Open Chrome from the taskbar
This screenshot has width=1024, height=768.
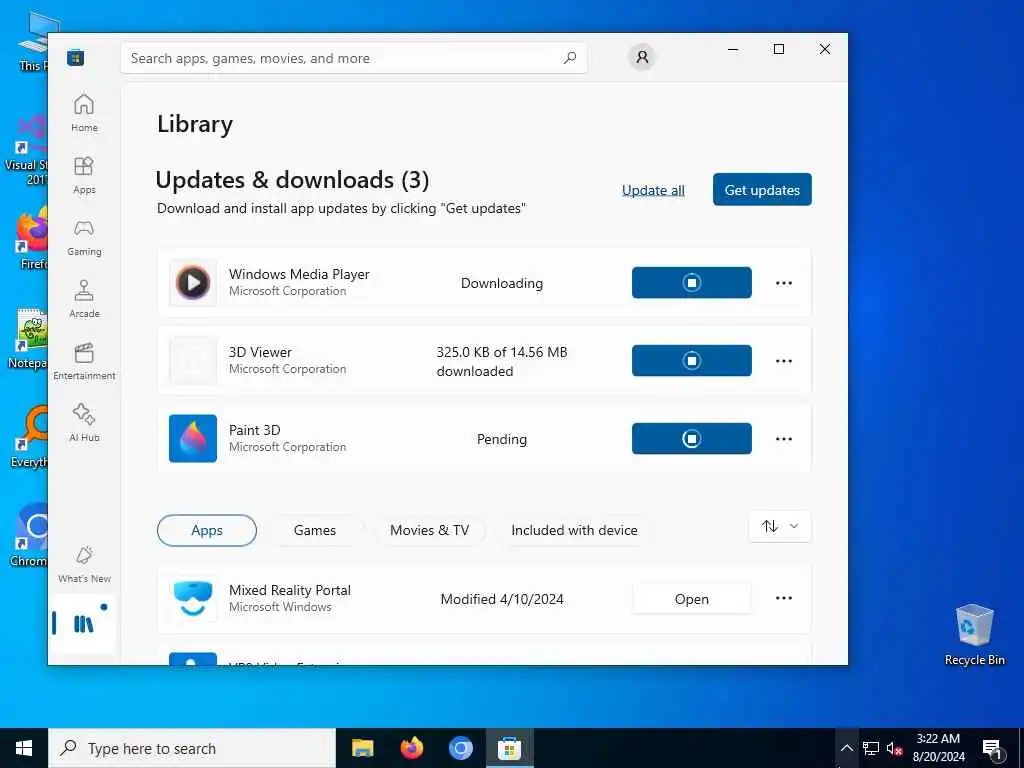[x=460, y=748]
